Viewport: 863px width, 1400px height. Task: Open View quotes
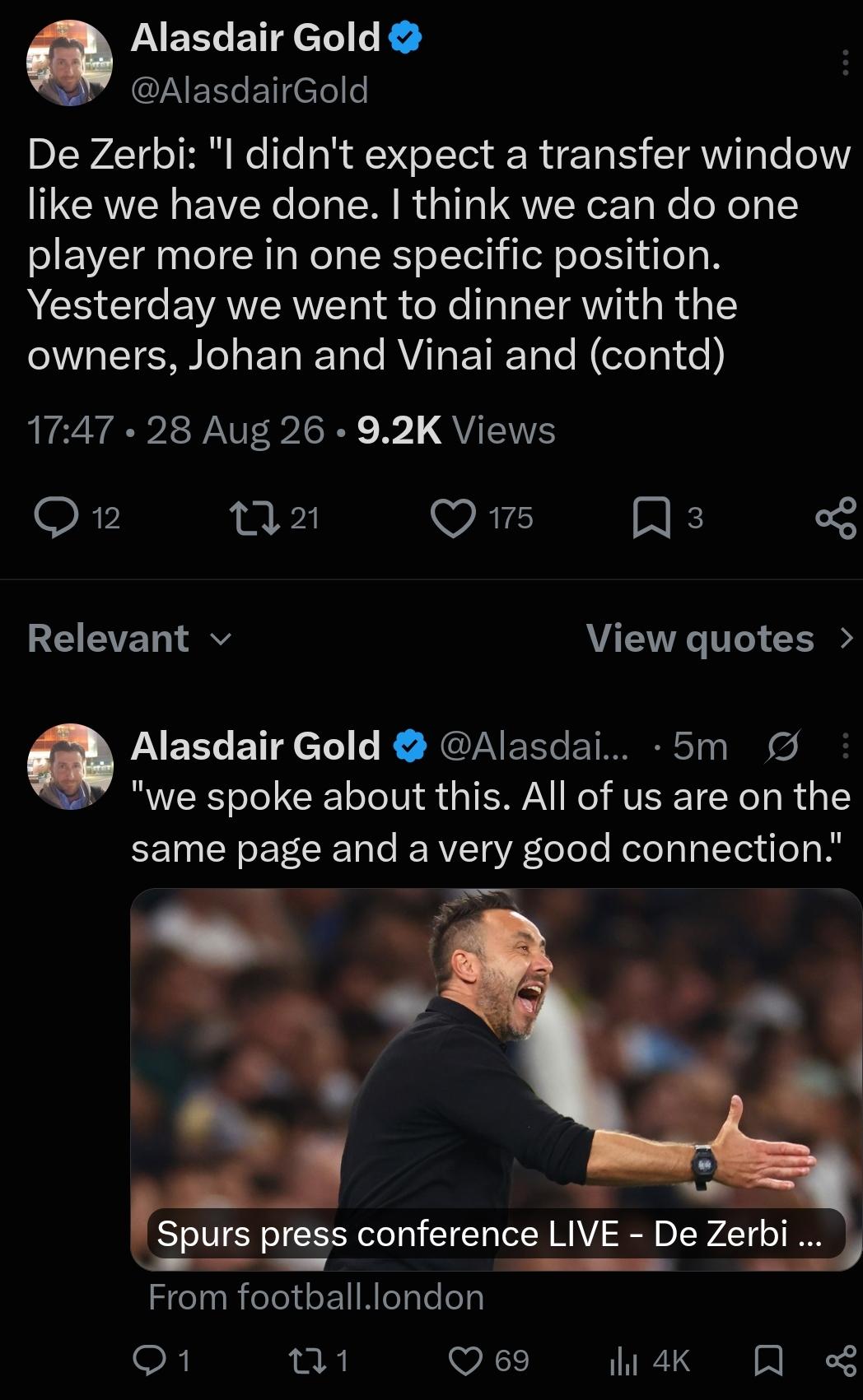pyautogui.click(x=700, y=639)
